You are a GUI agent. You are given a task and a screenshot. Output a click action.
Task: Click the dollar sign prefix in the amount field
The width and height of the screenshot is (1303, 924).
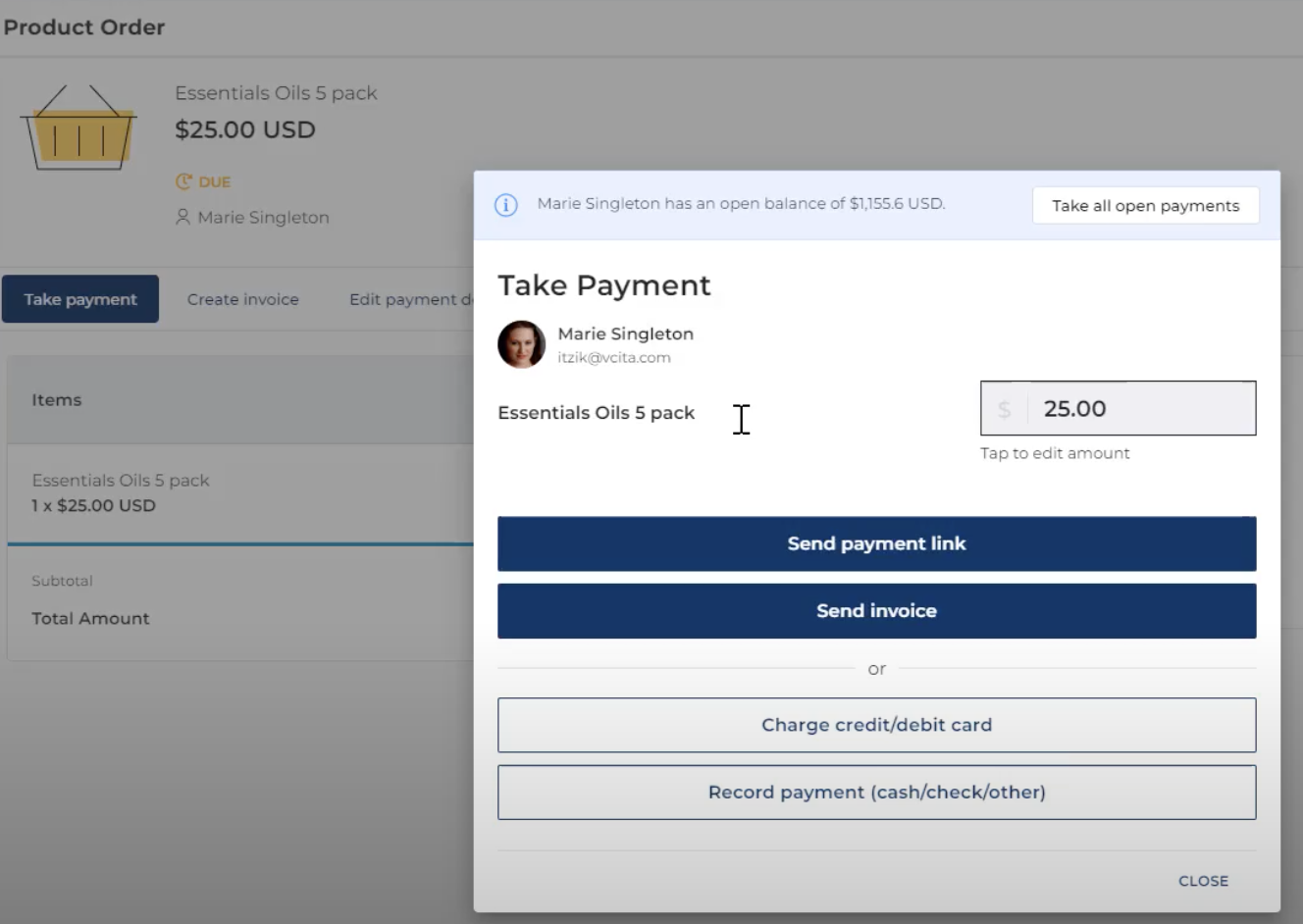pyautogui.click(x=1004, y=409)
